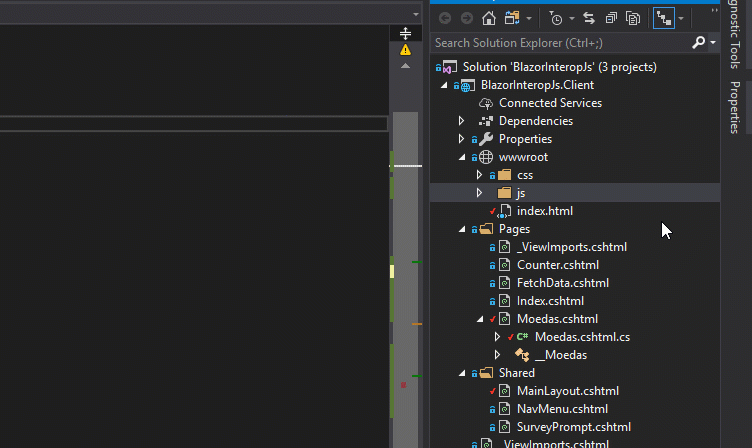Select Solution 'BlazorInteropJs' root node

click(560, 67)
